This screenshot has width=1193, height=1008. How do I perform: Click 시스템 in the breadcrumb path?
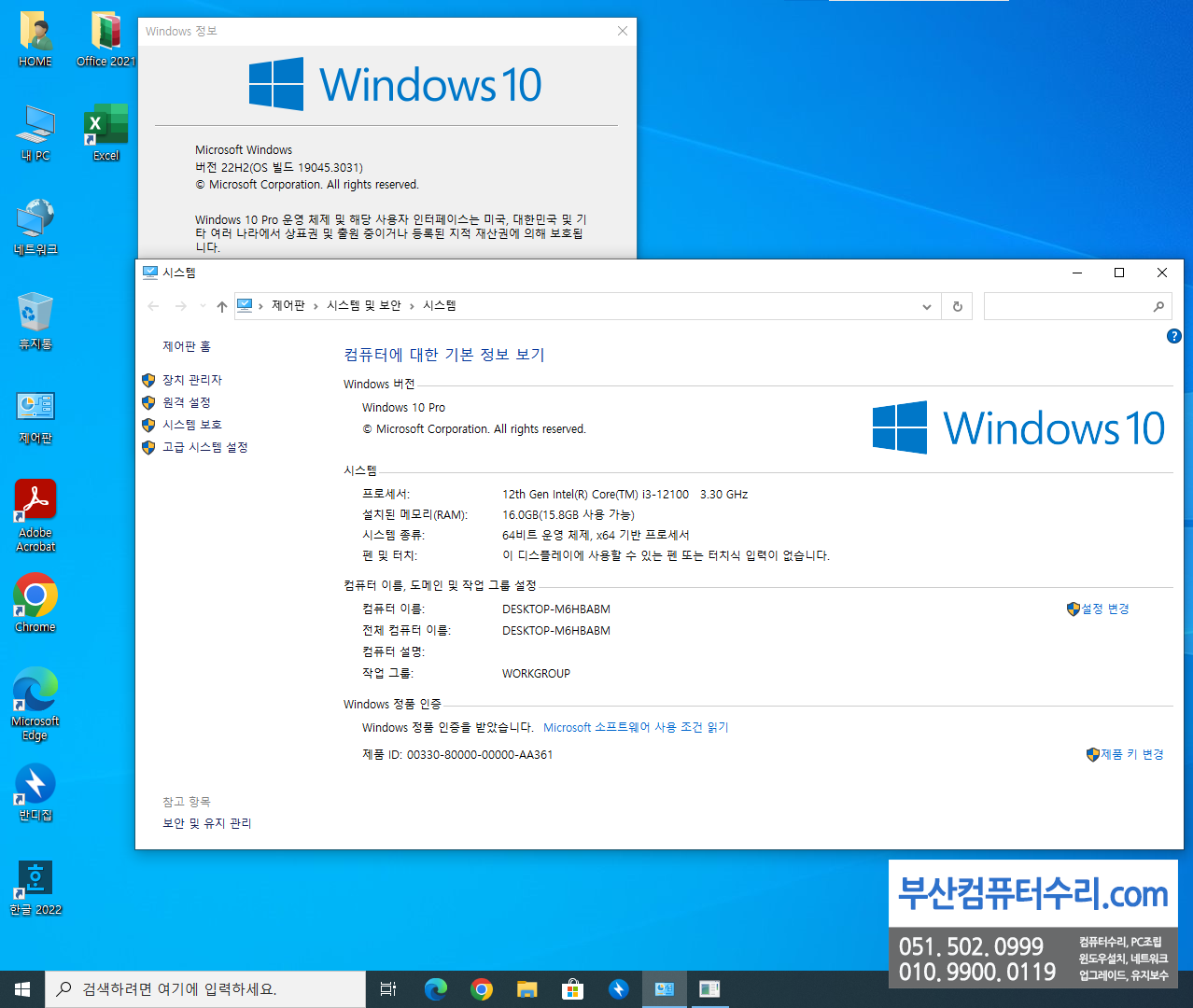pyautogui.click(x=440, y=306)
